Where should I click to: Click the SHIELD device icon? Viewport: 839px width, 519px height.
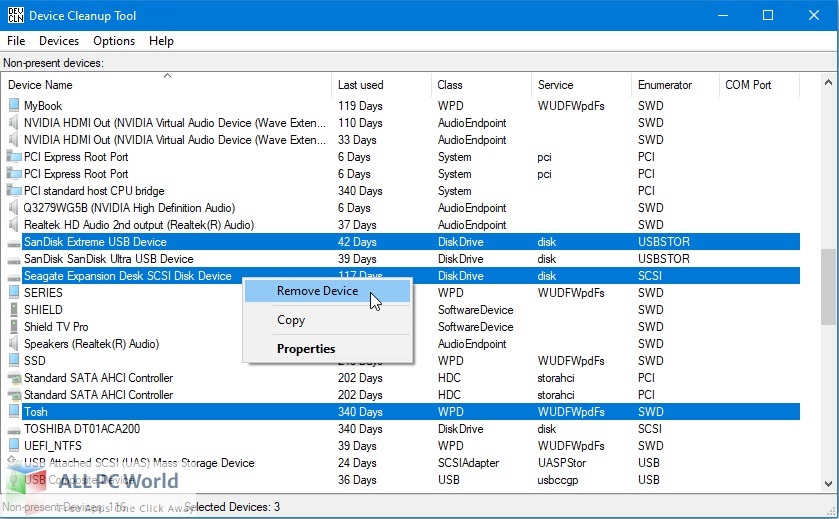tap(14, 310)
